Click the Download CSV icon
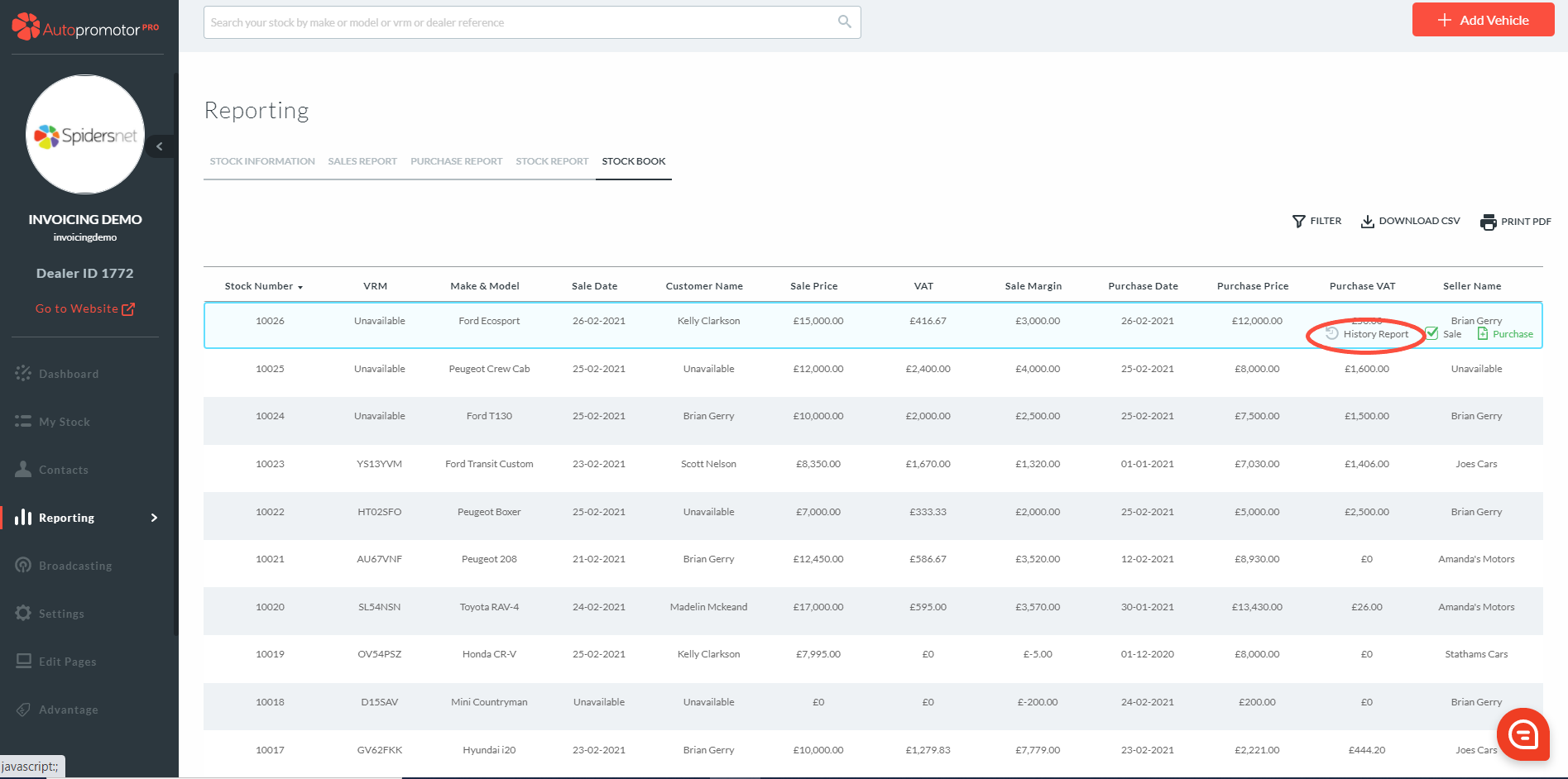This screenshot has width=1568, height=779. pos(1368,222)
